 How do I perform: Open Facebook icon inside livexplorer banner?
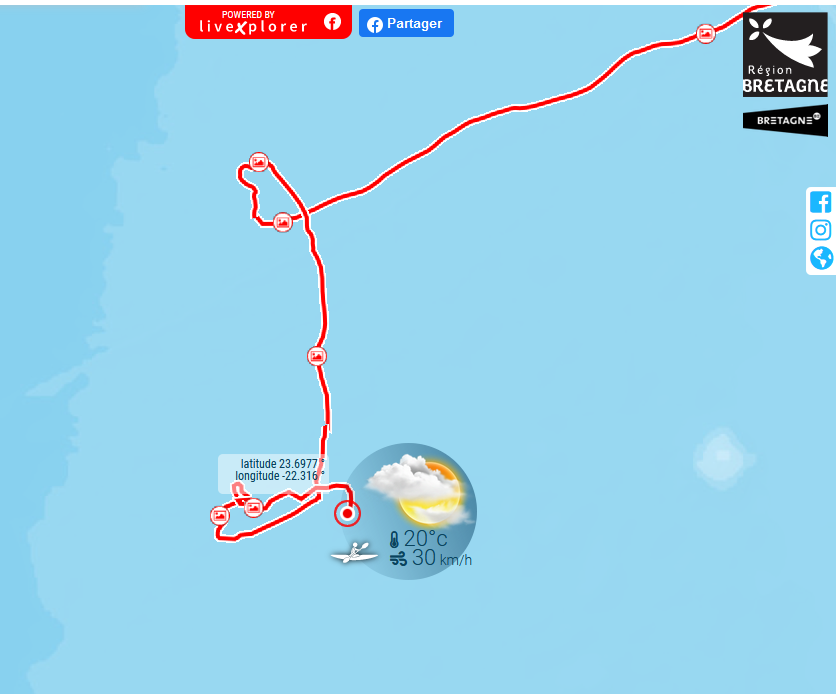pos(332,22)
